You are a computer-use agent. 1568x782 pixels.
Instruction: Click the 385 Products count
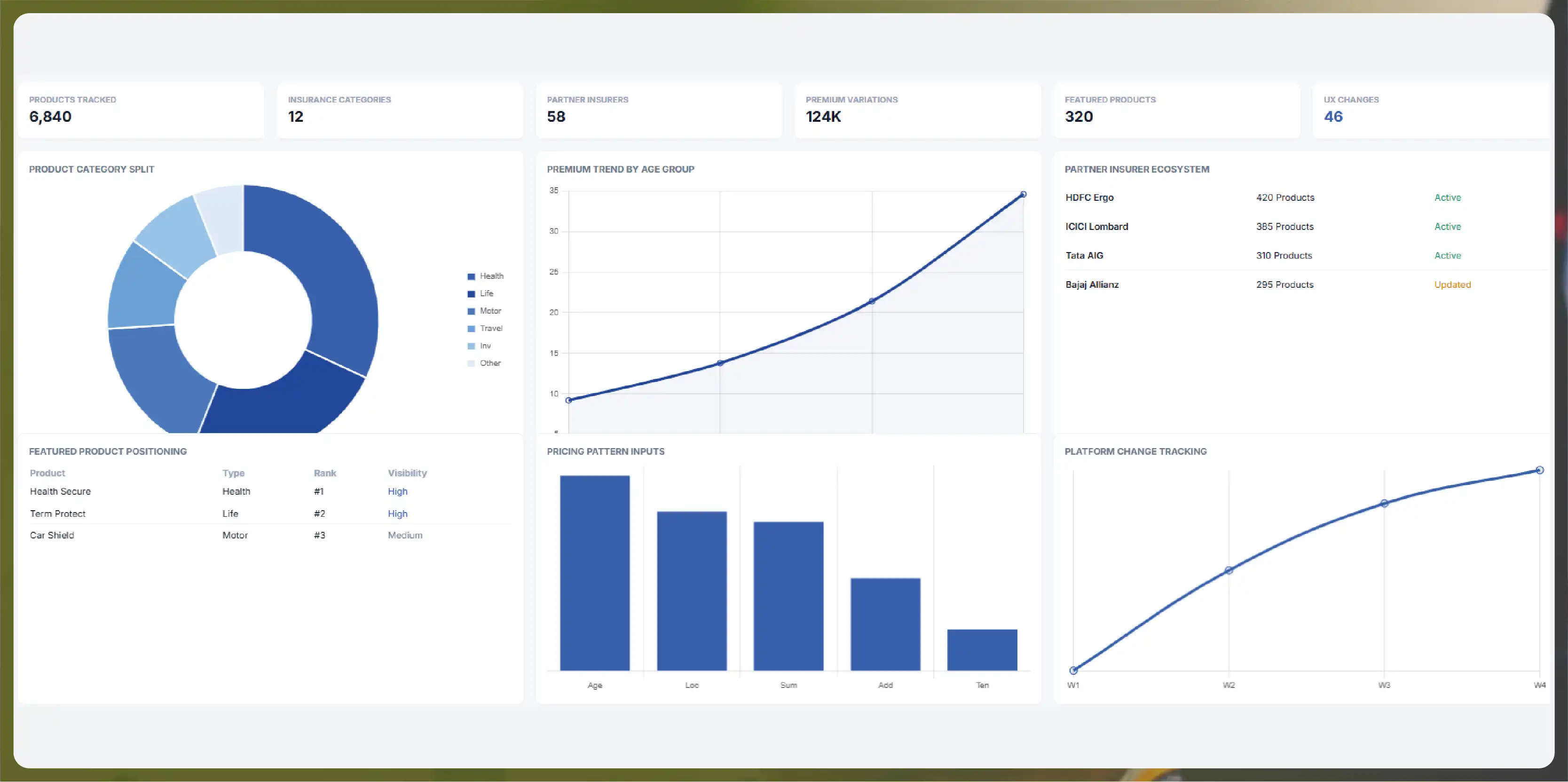point(1285,227)
